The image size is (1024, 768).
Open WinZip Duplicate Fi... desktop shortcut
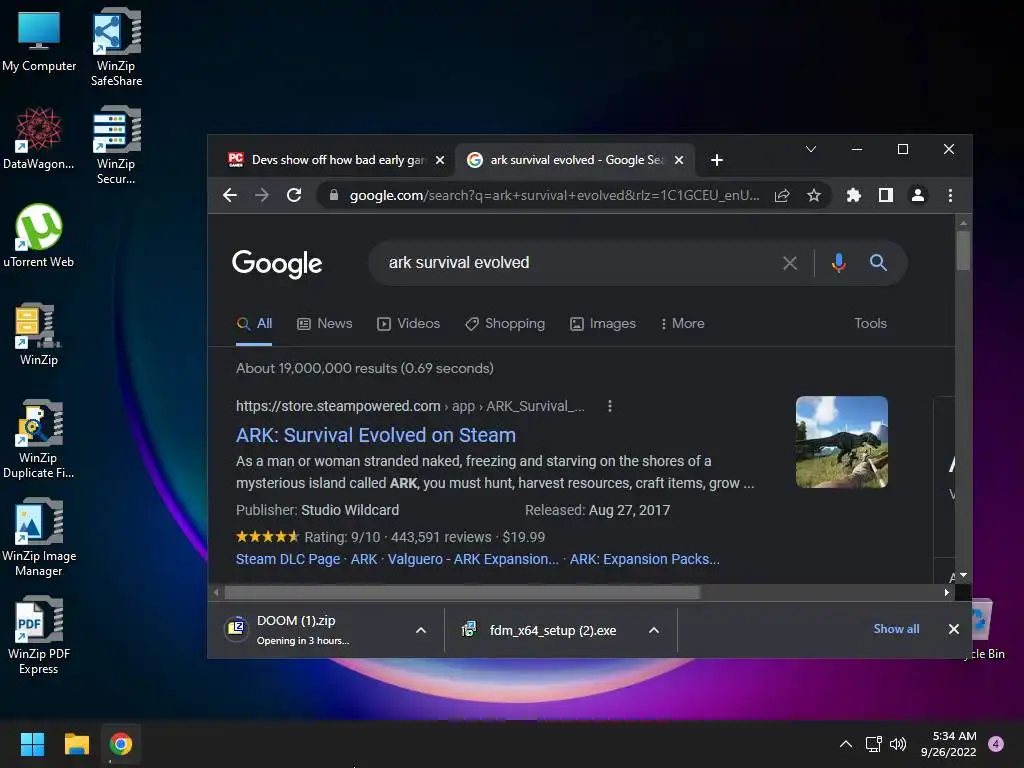pos(39,439)
